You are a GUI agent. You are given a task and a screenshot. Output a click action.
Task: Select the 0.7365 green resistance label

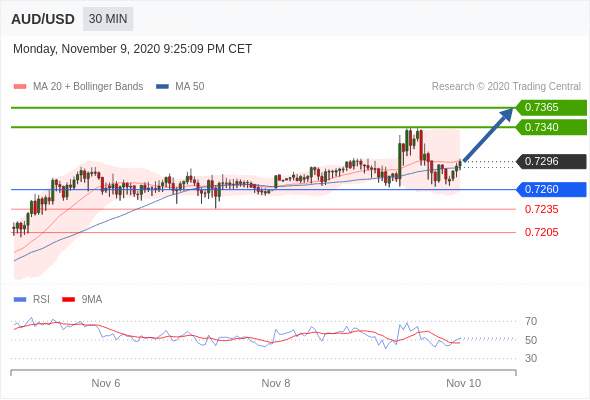(551, 107)
